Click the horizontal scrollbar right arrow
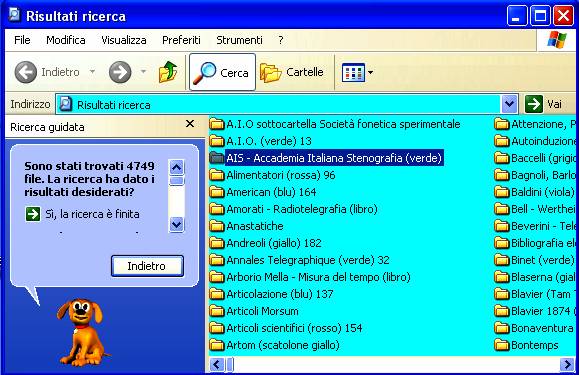579x375 pixels. [x=567, y=365]
